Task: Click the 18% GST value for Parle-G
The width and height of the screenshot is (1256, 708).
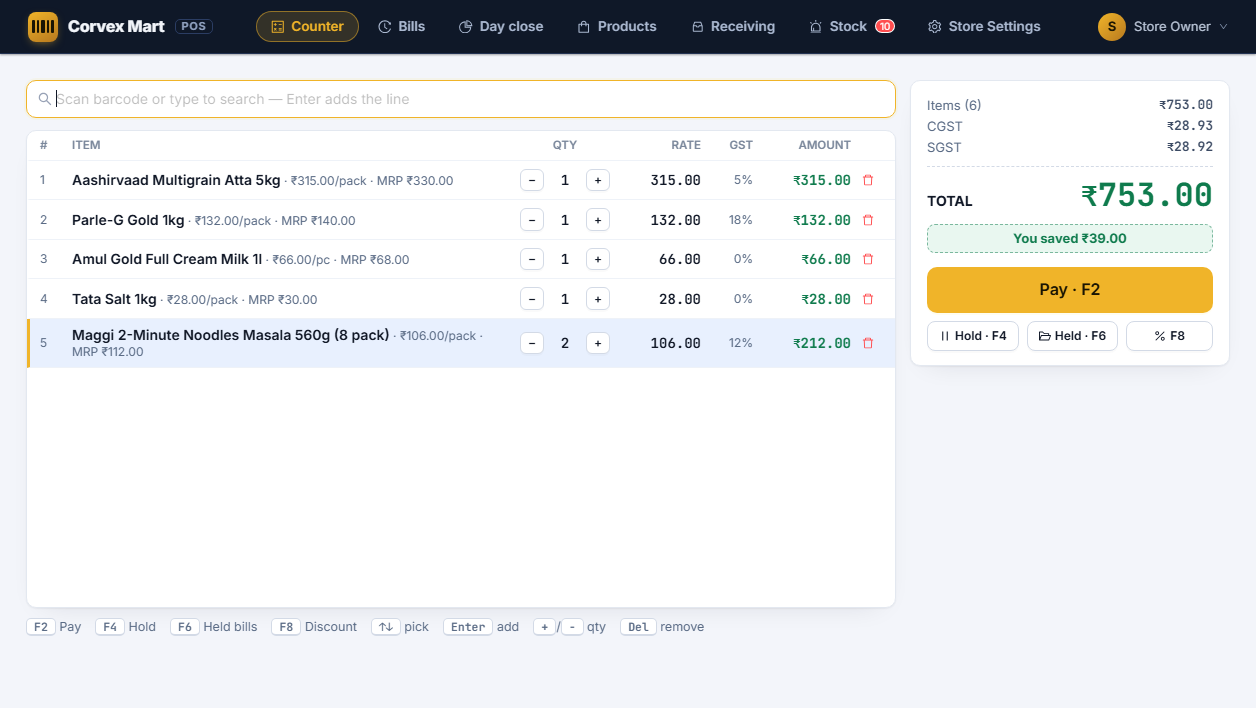Action: click(740, 220)
